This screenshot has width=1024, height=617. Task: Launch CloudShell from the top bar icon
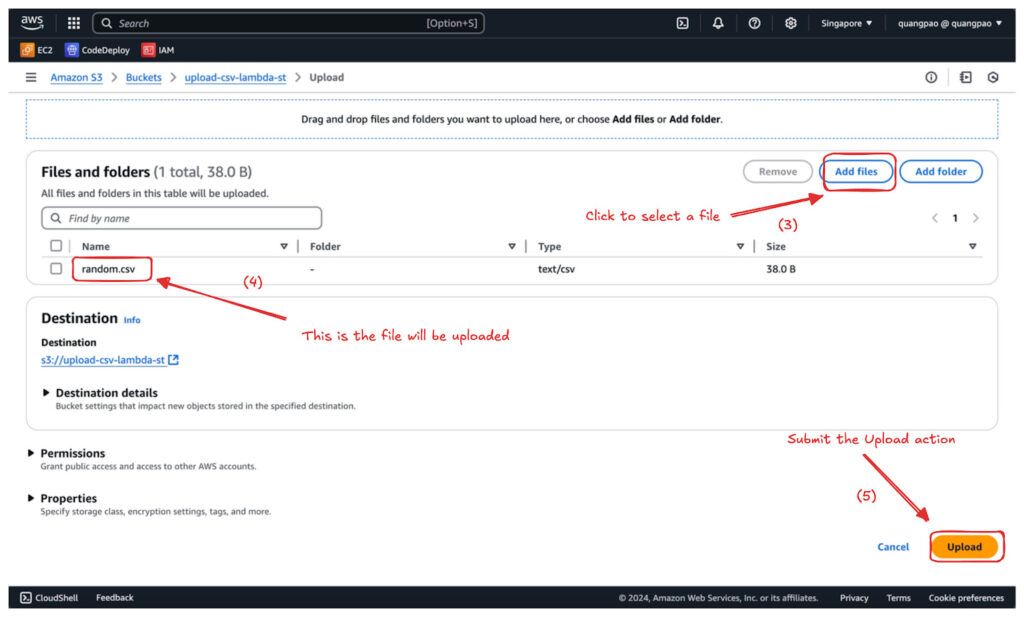[682, 23]
